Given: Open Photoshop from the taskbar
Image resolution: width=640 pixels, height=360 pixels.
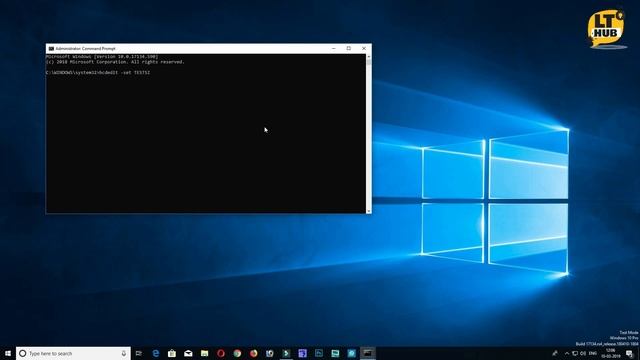Looking at the screenshot, I should [x=319, y=353].
